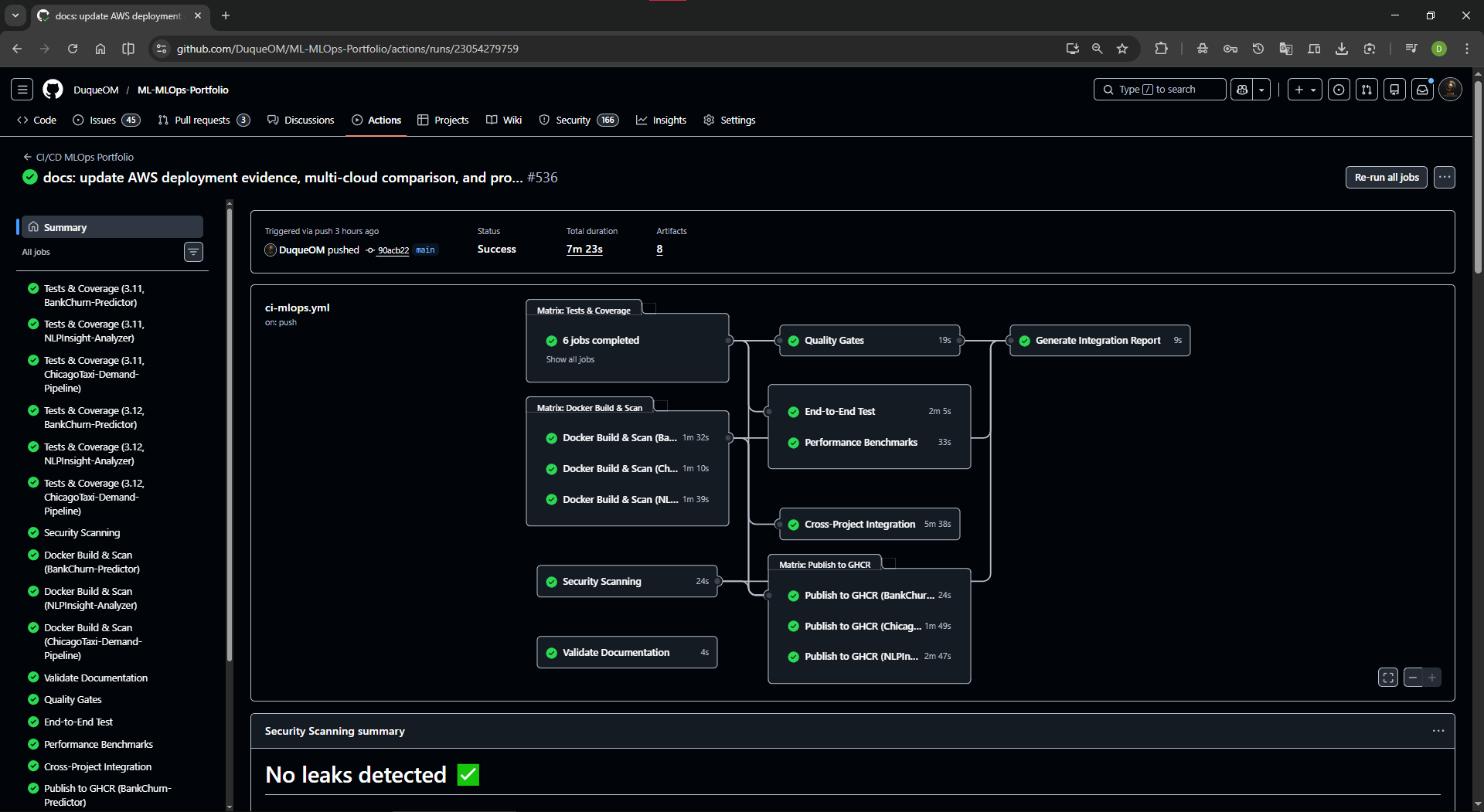Open Security Scanning summary options menu
The width and height of the screenshot is (1484, 812).
[x=1438, y=731]
